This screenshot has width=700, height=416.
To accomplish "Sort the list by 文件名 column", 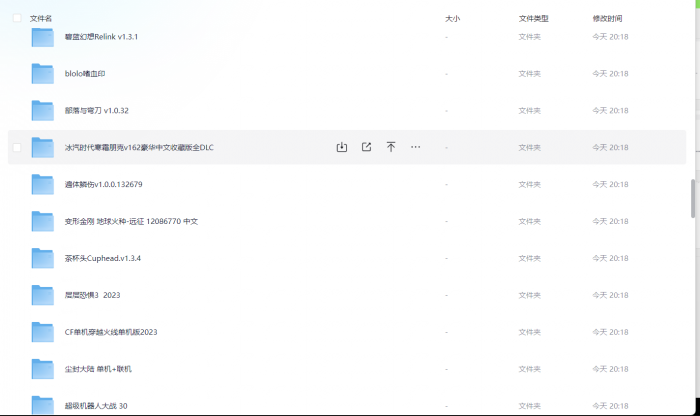I will (41, 18).
